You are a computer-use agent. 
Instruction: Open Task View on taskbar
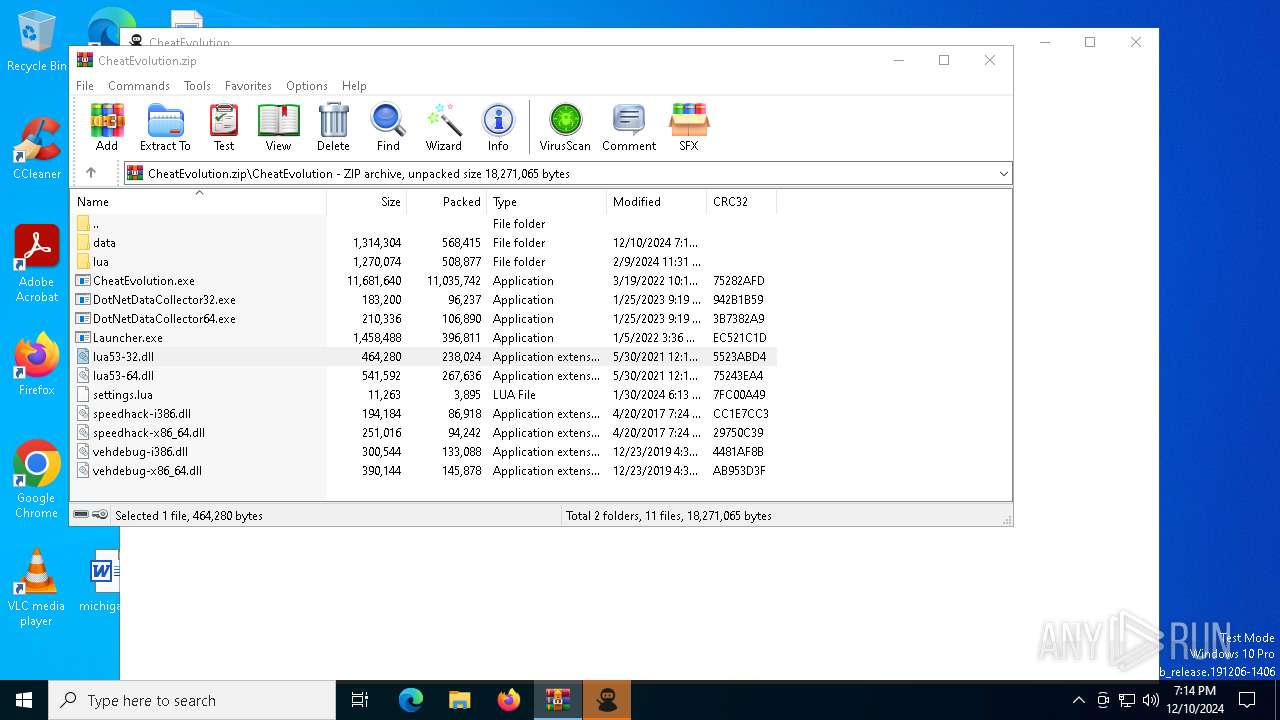360,700
